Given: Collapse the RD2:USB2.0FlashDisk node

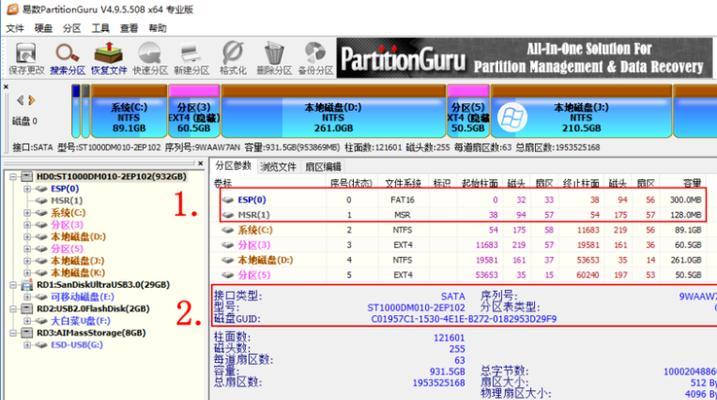Looking at the screenshot, I should 13,309.
